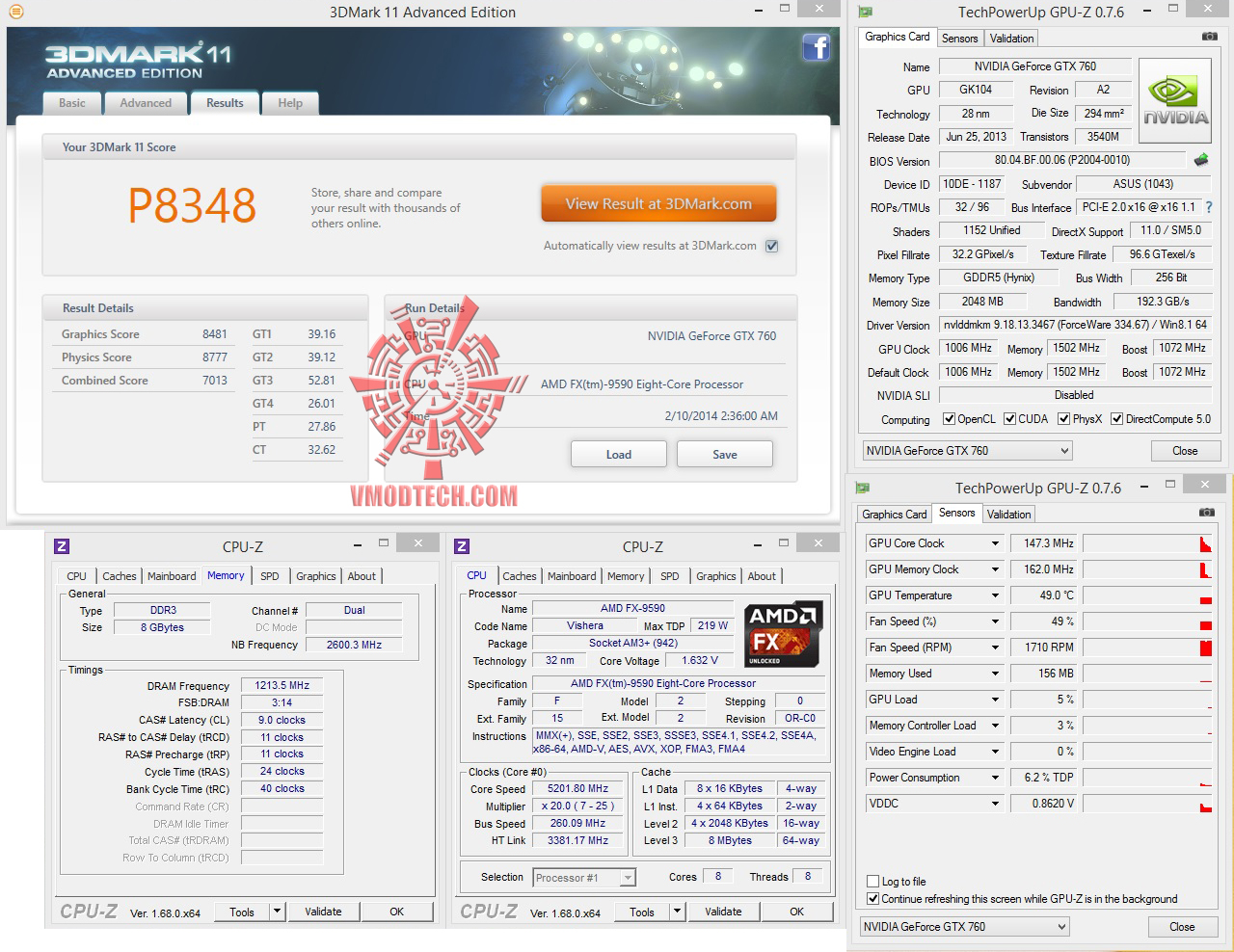The image size is (1234, 952).
Task: Open the Help tab in 3DMark 11
Action: click(x=290, y=103)
